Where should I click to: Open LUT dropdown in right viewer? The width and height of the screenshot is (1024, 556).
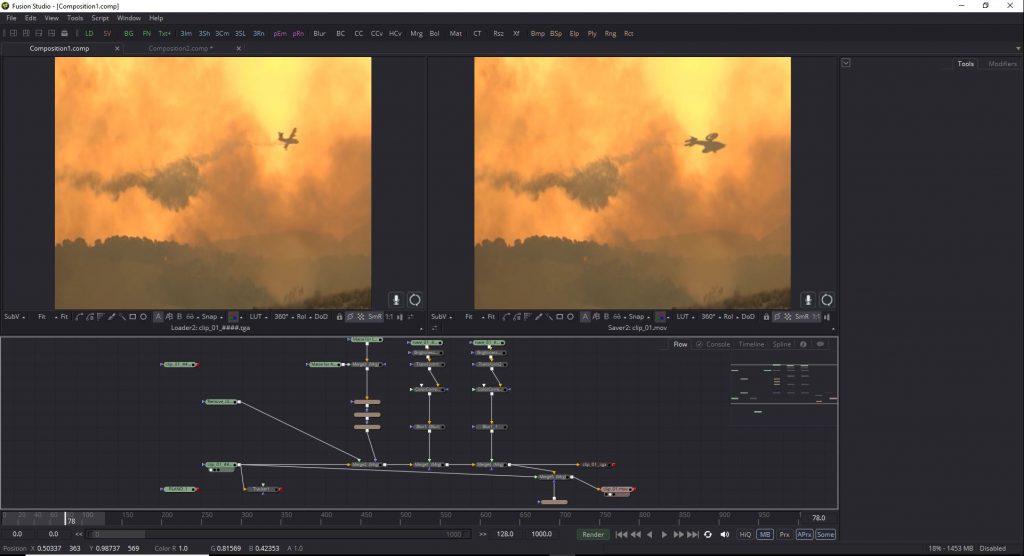(x=686, y=317)
